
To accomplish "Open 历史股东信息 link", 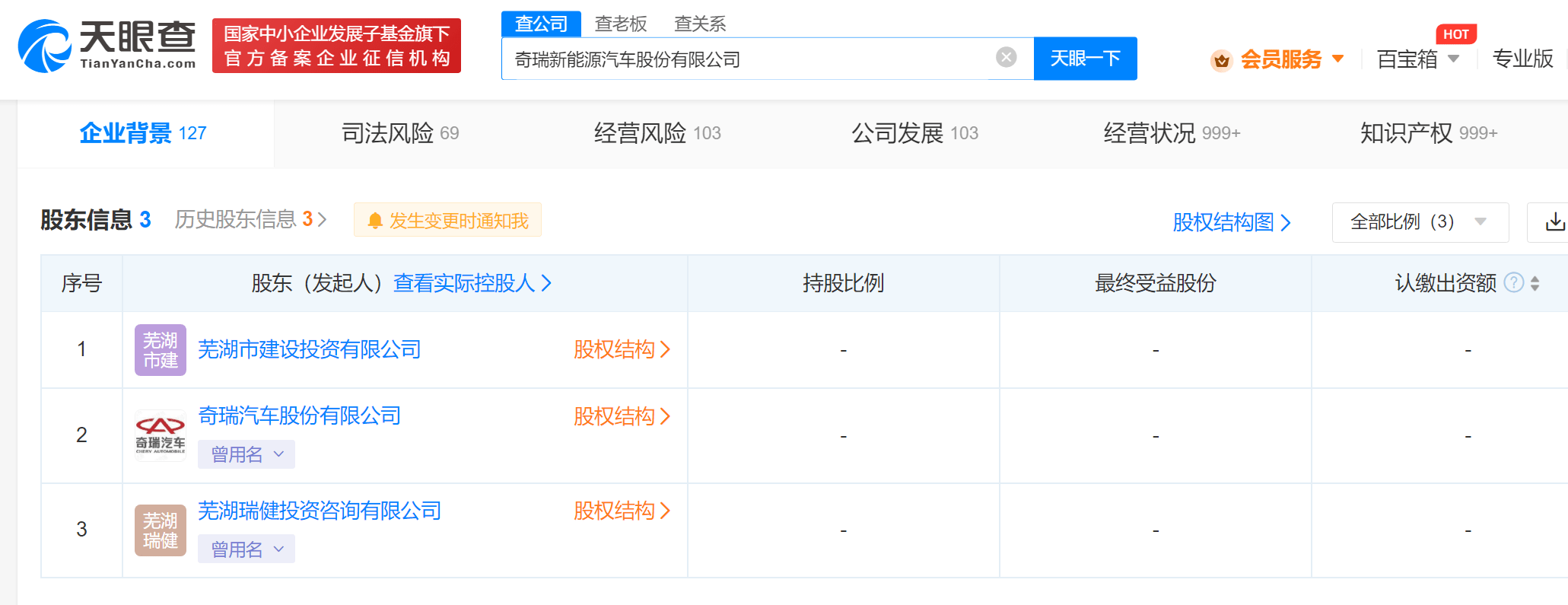I will (x=250, y=219).
